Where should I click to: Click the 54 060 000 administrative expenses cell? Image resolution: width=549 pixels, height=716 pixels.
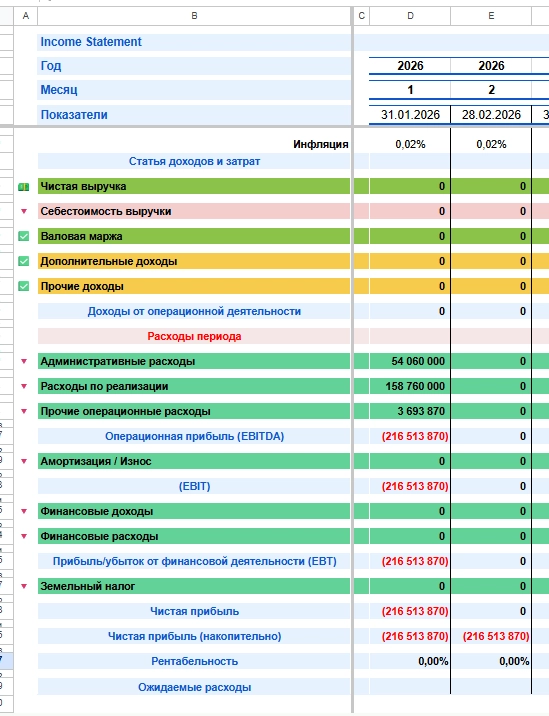(410, 361)
